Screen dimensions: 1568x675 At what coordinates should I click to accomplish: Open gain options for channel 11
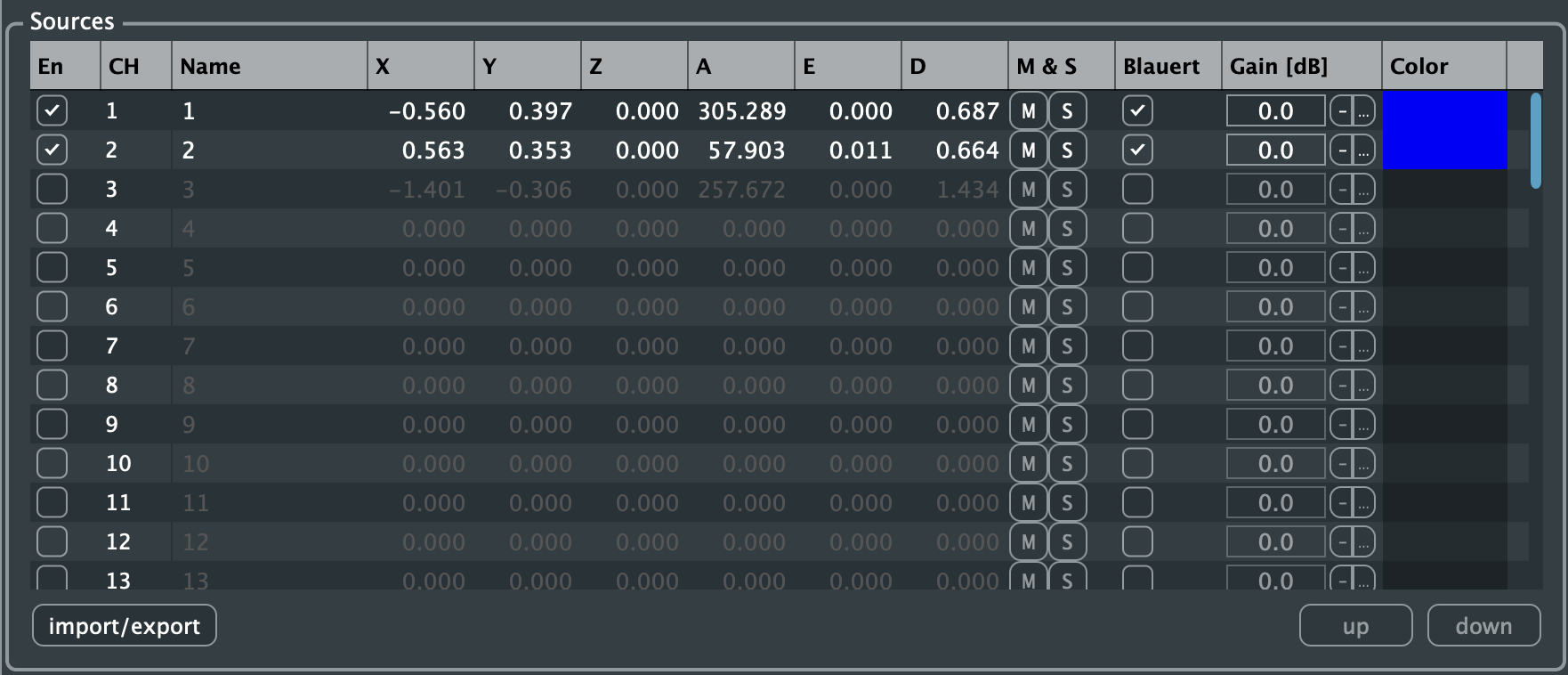(x=1364, y=503)
